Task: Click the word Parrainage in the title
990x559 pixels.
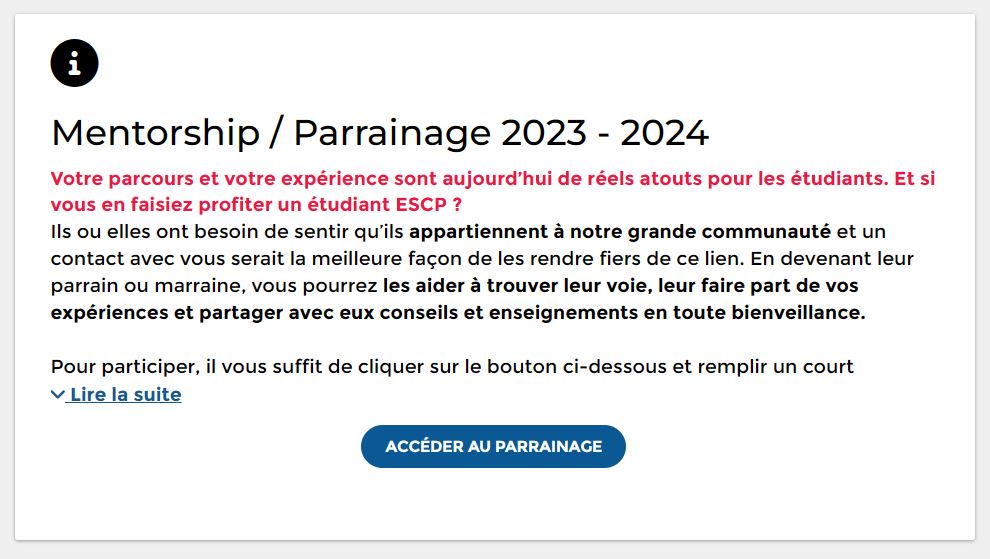Action: (391, 133)
